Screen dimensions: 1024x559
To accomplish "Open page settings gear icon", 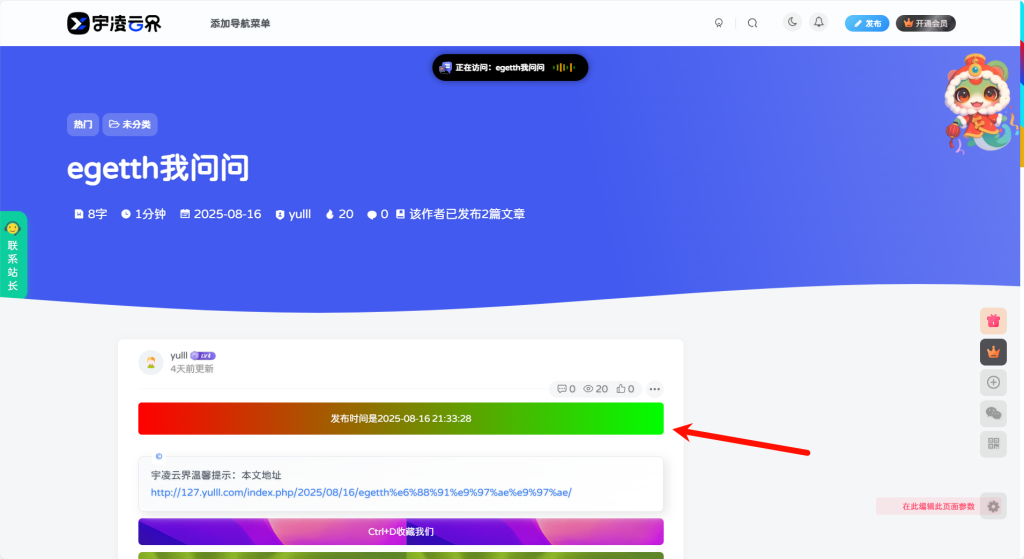I will click(993, 506).
